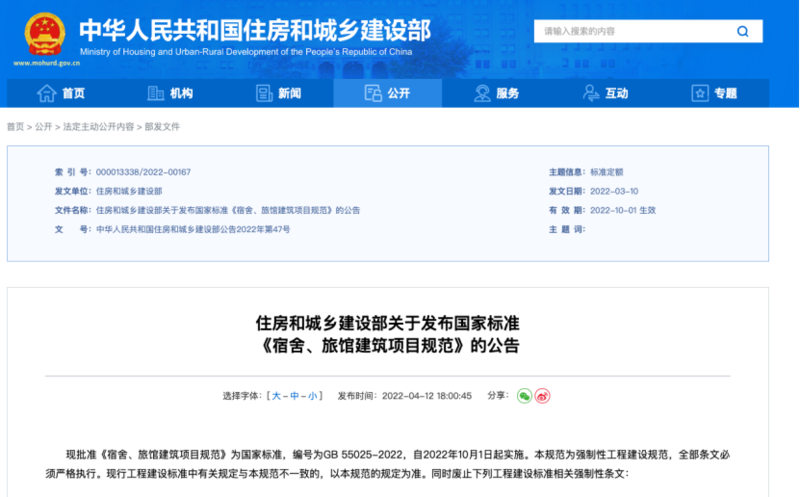Select validity value 2022-10-01 生效
The height and width of the screenshot is (497, 800).
(623, 210)
